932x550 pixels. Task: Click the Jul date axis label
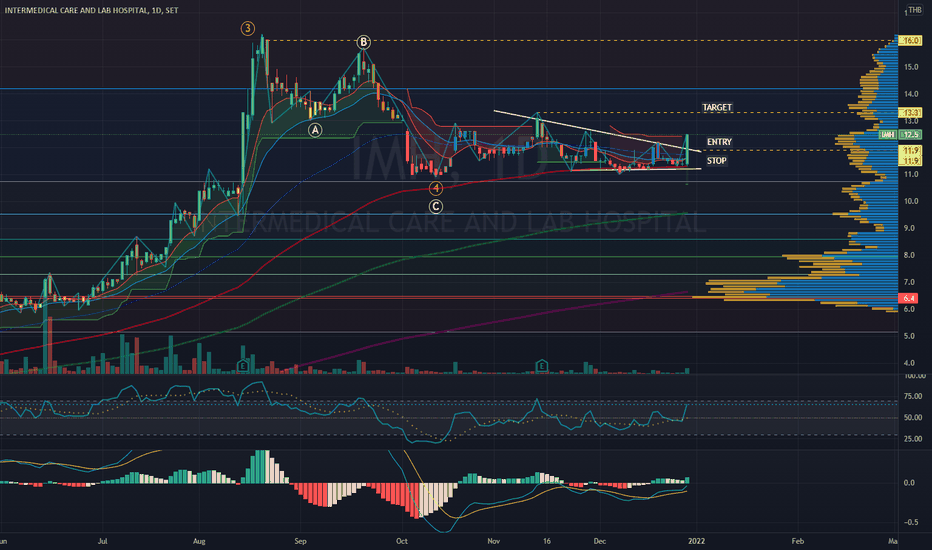tap(102, 541)
